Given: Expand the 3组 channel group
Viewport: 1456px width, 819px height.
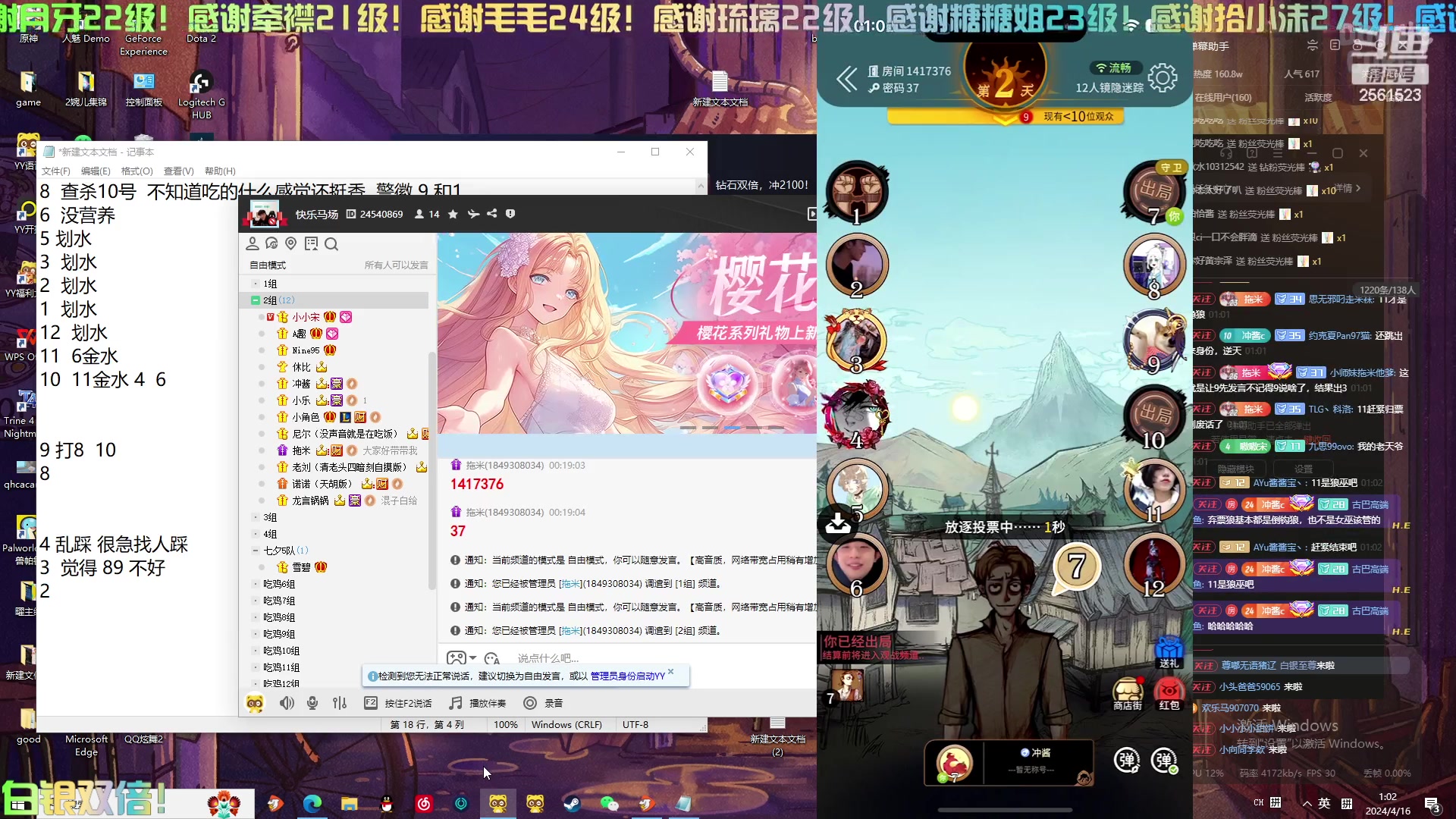Looking at the screenshot, I should pyautogui.click(x=256, y=517).
